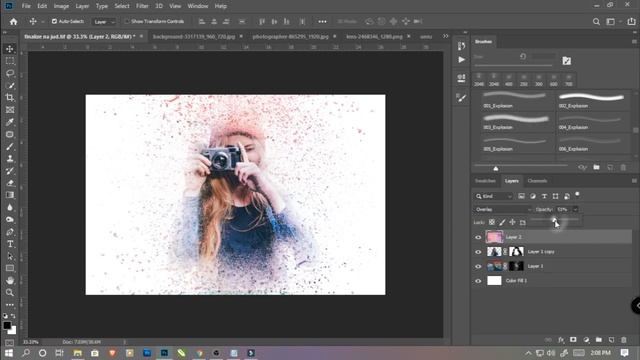Select the 002_Explosion brush

(x=591, y=100)
